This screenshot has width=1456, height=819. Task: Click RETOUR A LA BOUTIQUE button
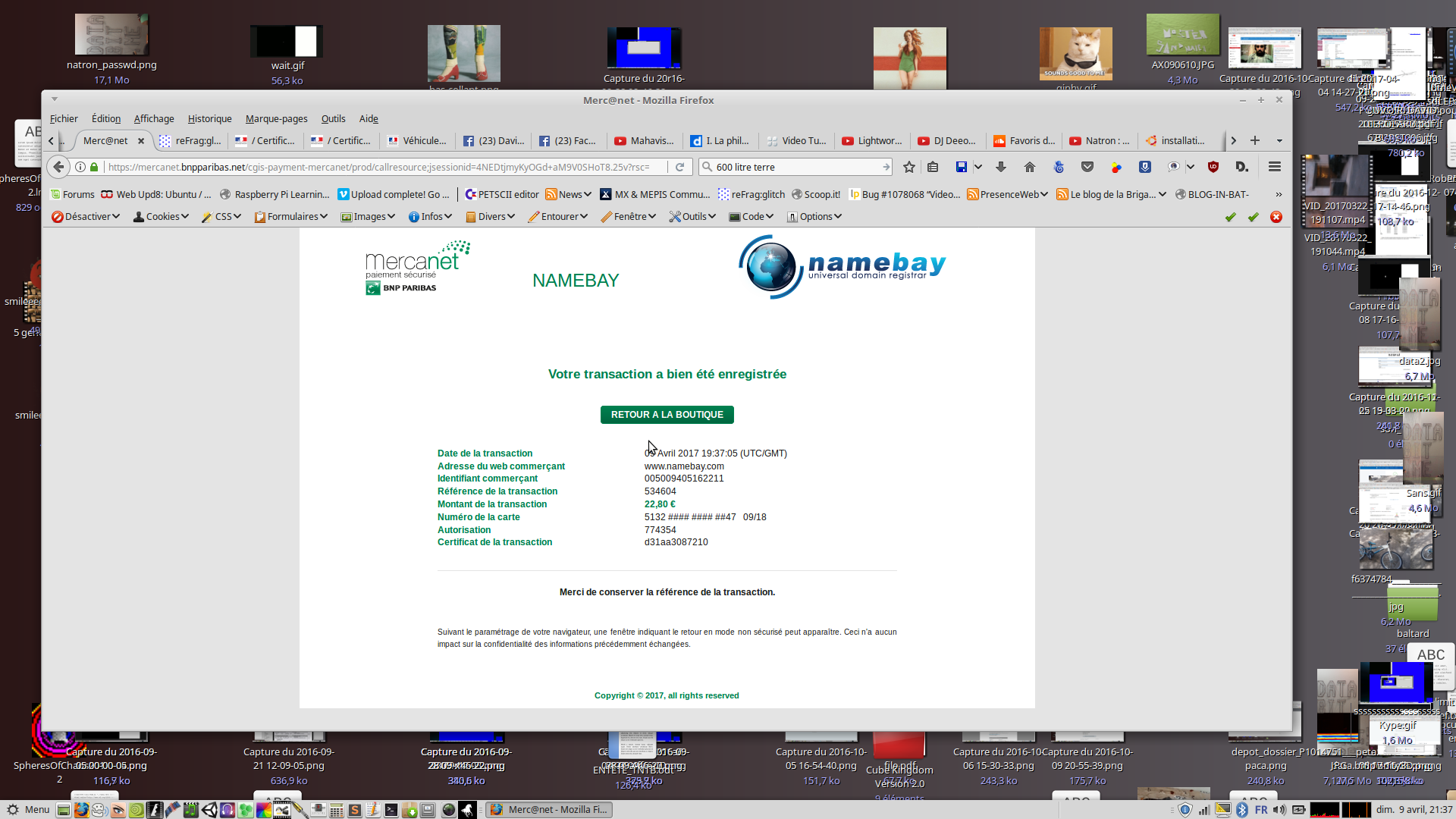pos(667,415)
